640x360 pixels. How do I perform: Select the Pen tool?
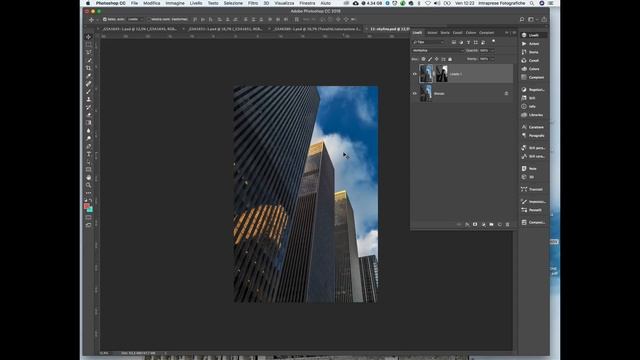pyautogui.click(x=89, y=147)
